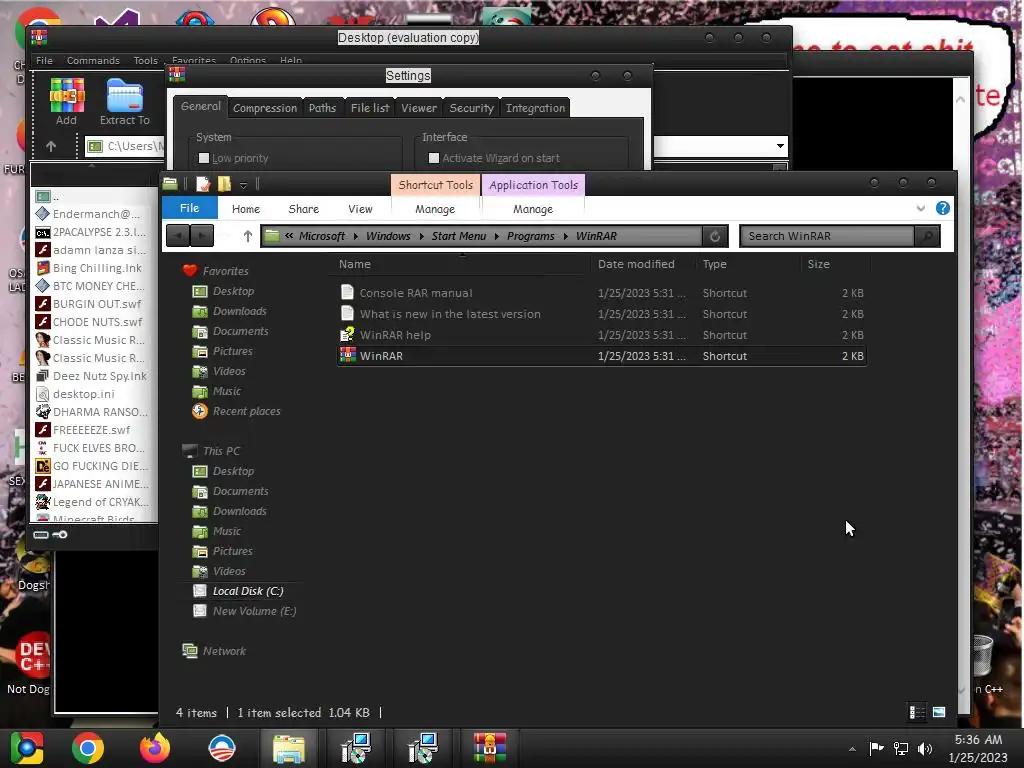Click the Search WinRAR input field
This screenshot has width=1024, height=768.
click(827, 236)
